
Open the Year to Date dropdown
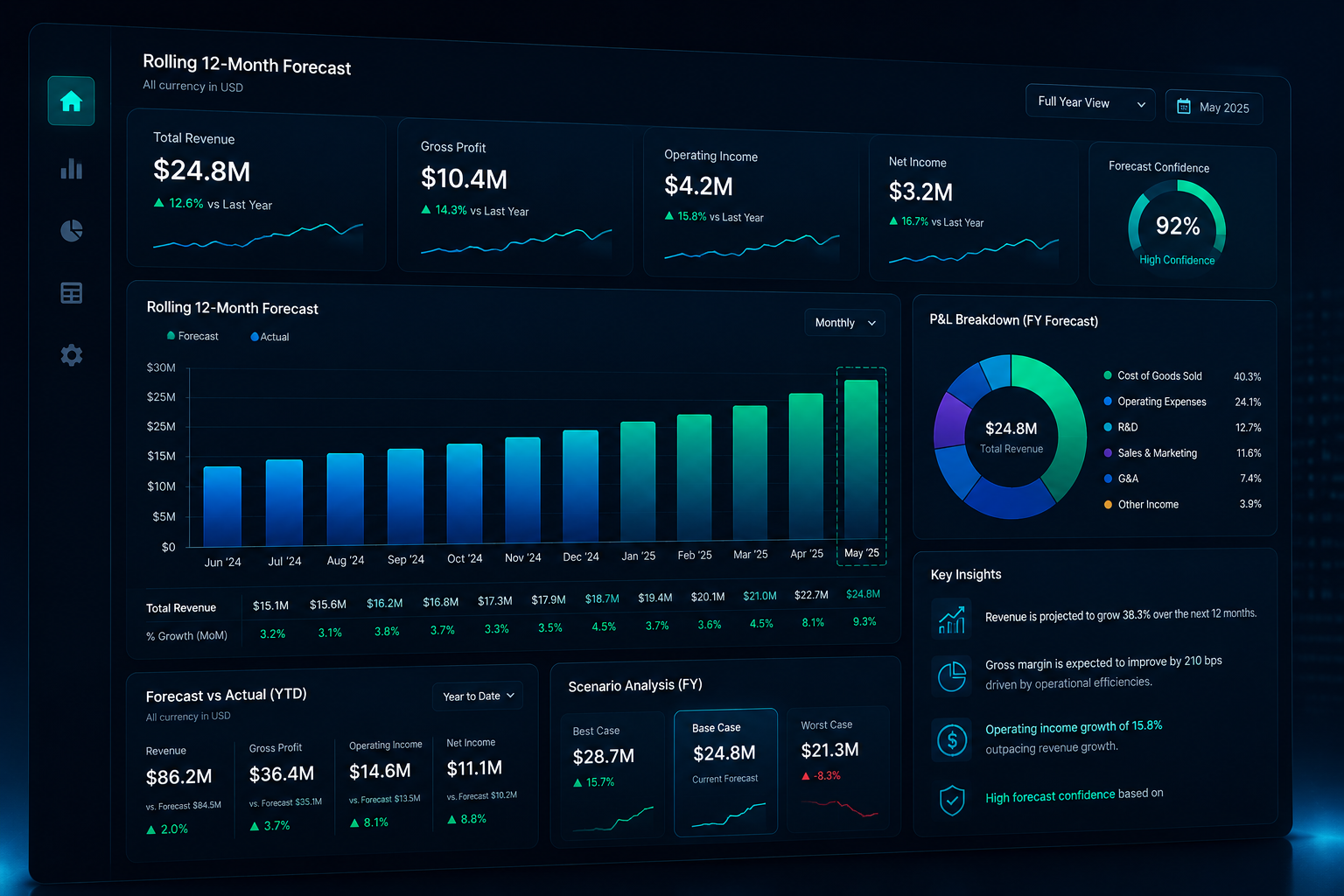point(478,696)
